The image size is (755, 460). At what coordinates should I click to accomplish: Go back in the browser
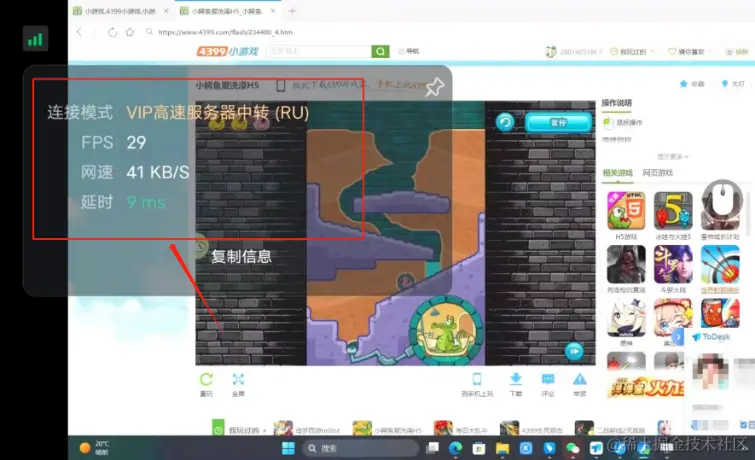[x=79, y=32]
